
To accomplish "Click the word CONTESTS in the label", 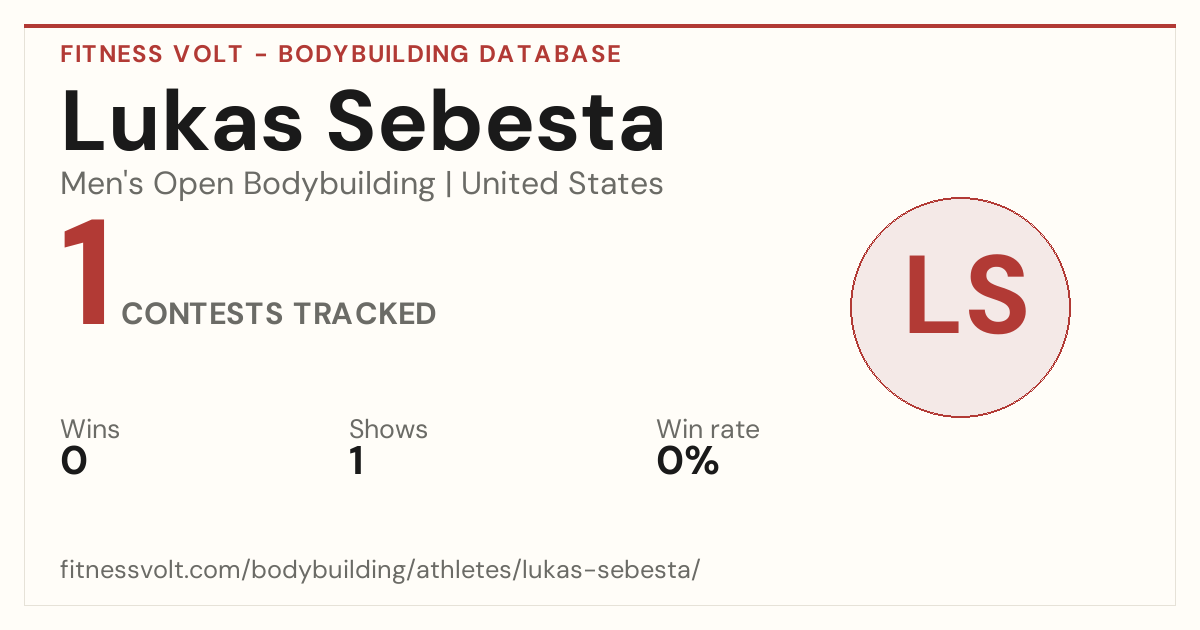I will pos(202,314).
